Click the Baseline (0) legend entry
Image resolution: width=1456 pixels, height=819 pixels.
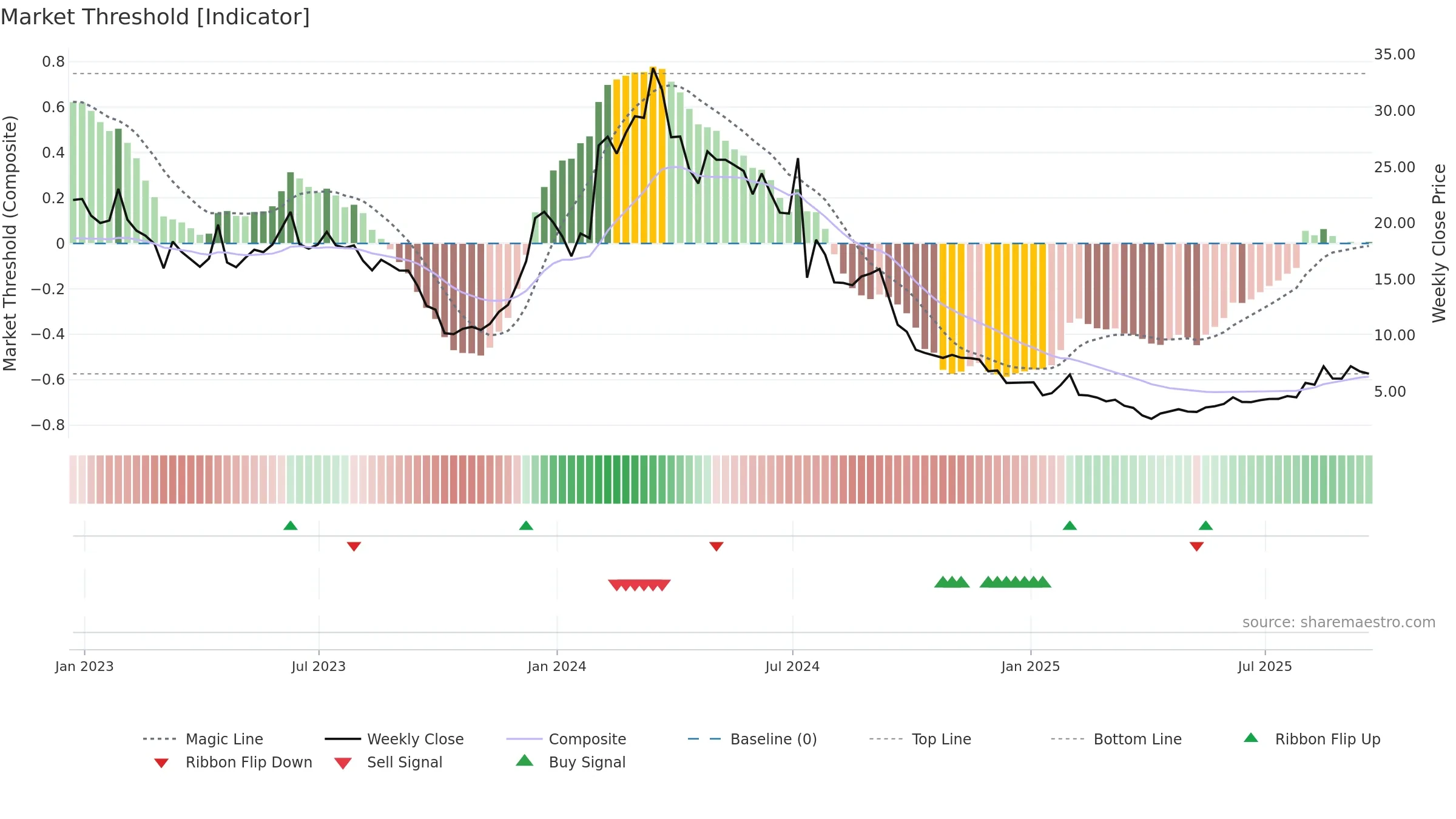pos(752,739)
